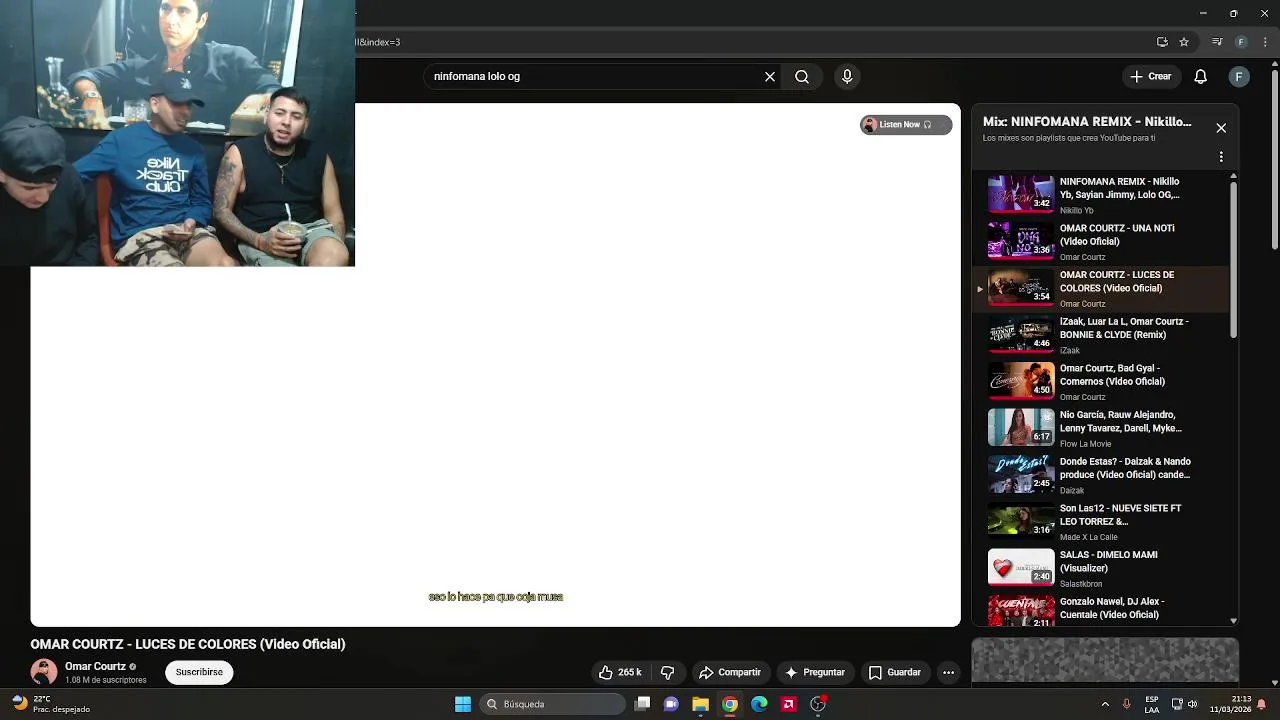
Task: Open the YouTube account avatar menu
Action: (1239, 76)
